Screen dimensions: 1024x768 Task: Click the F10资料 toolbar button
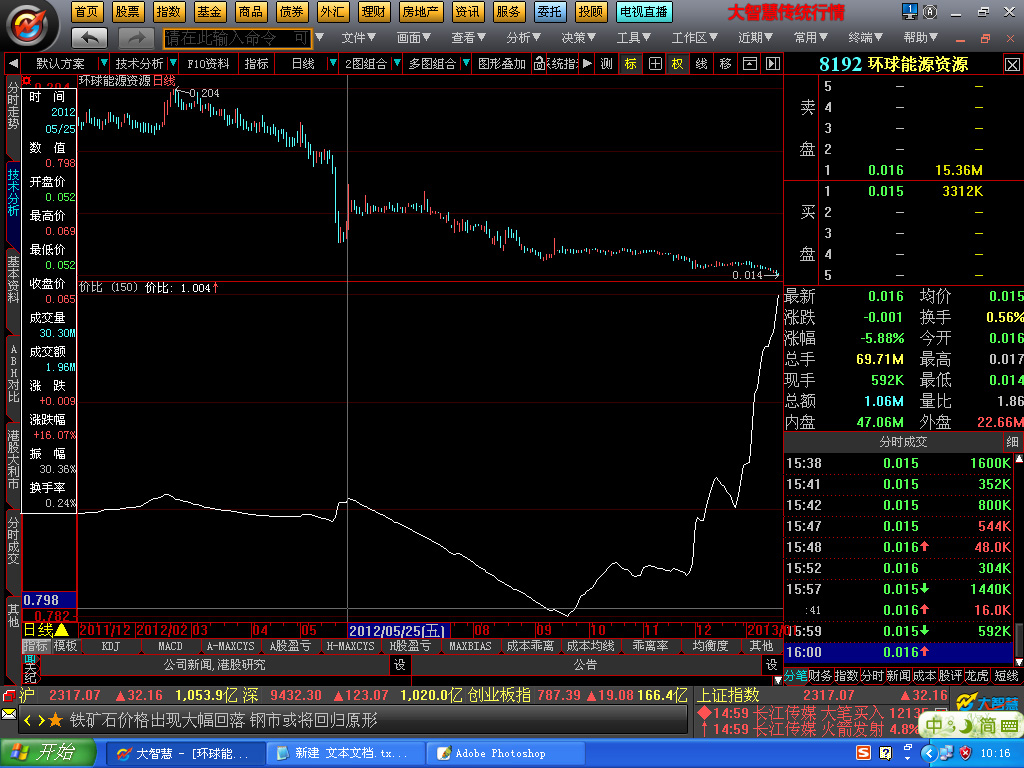(x=208, y=63)
